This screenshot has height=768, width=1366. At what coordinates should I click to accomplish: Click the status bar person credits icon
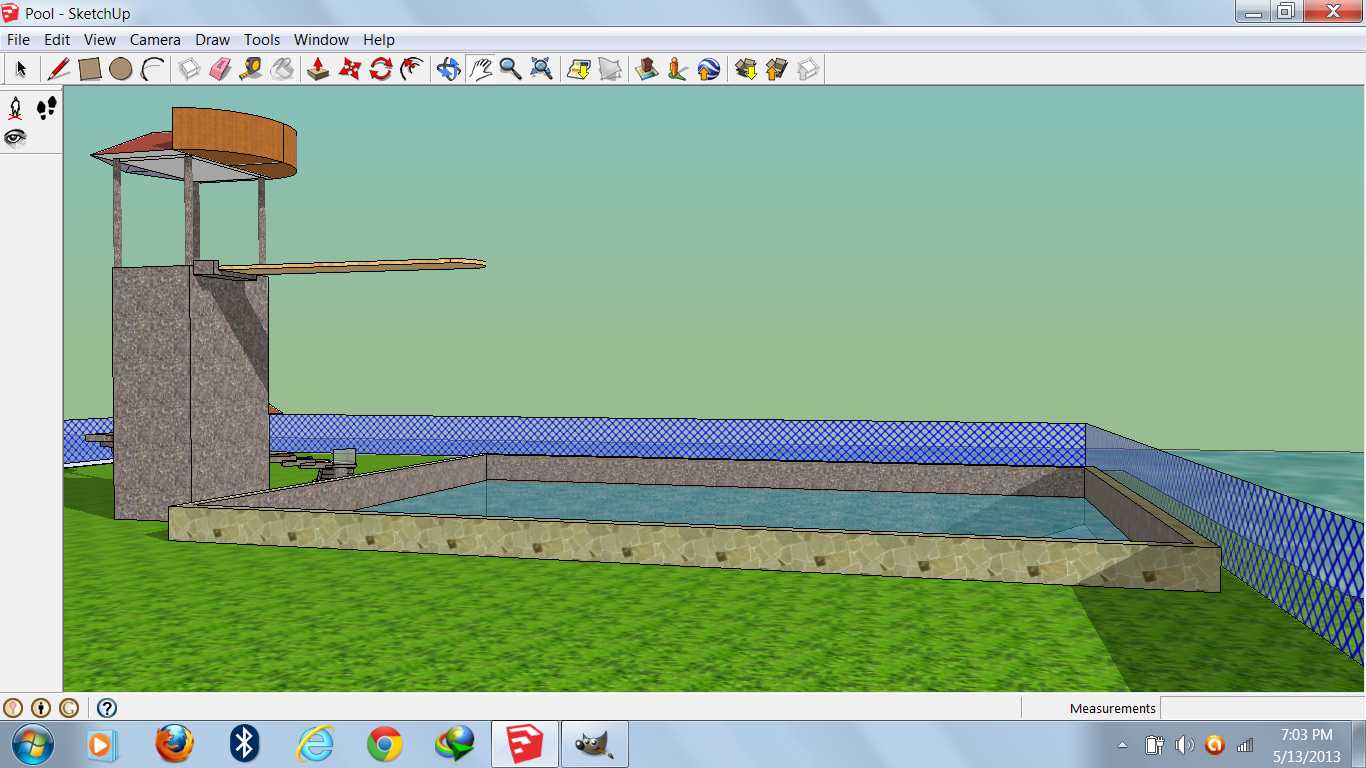tap(41, 708)
